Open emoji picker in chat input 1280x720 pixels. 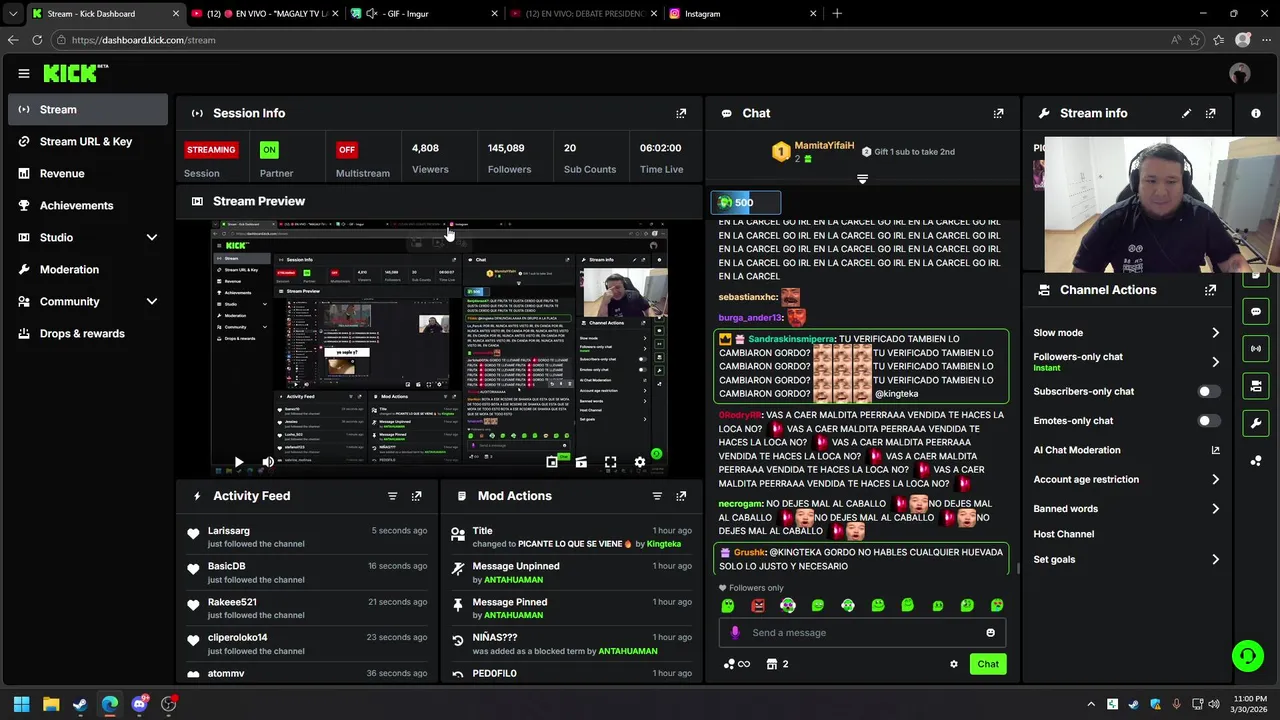990,633
